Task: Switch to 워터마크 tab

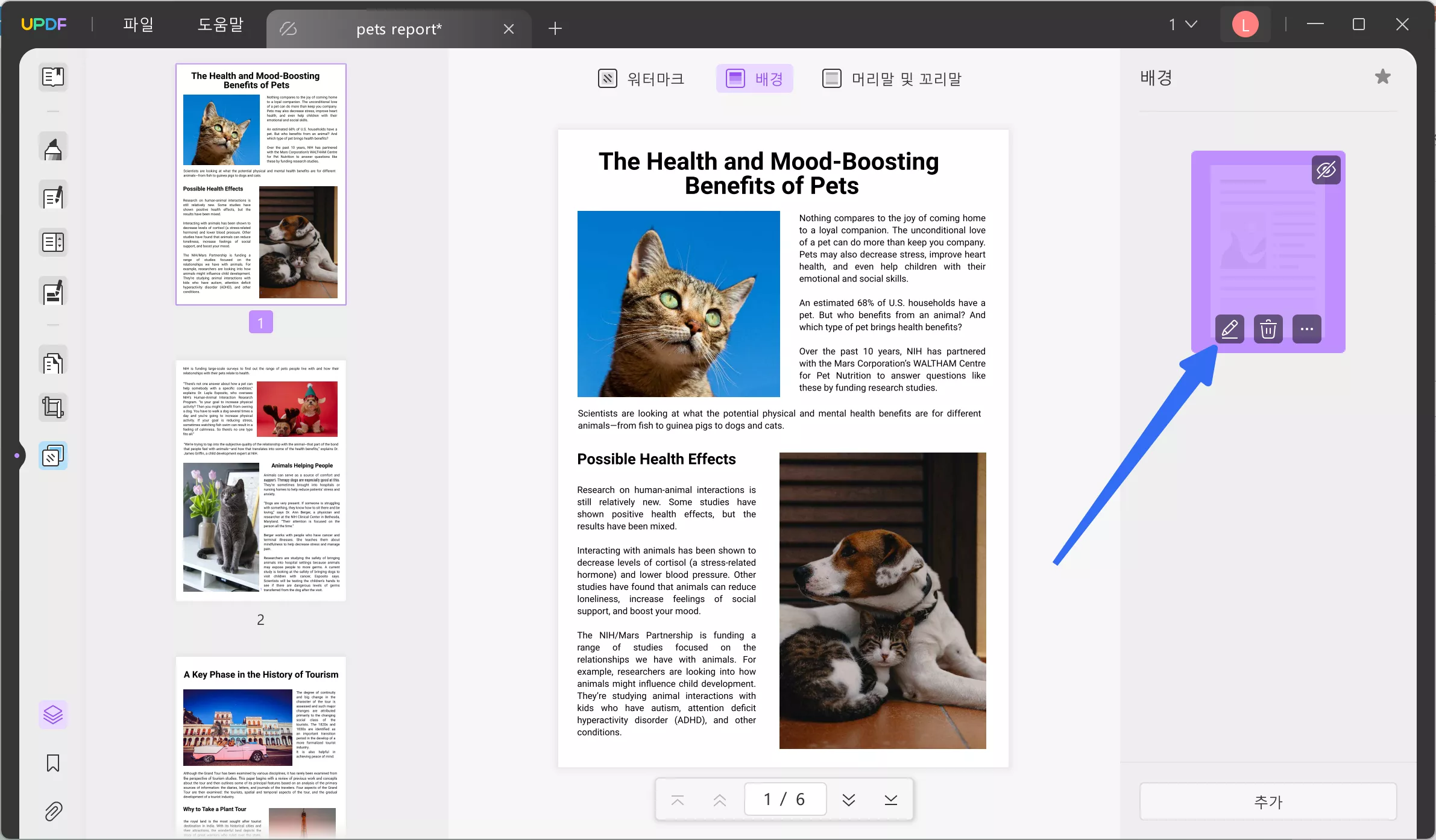Action: point(641,79)
